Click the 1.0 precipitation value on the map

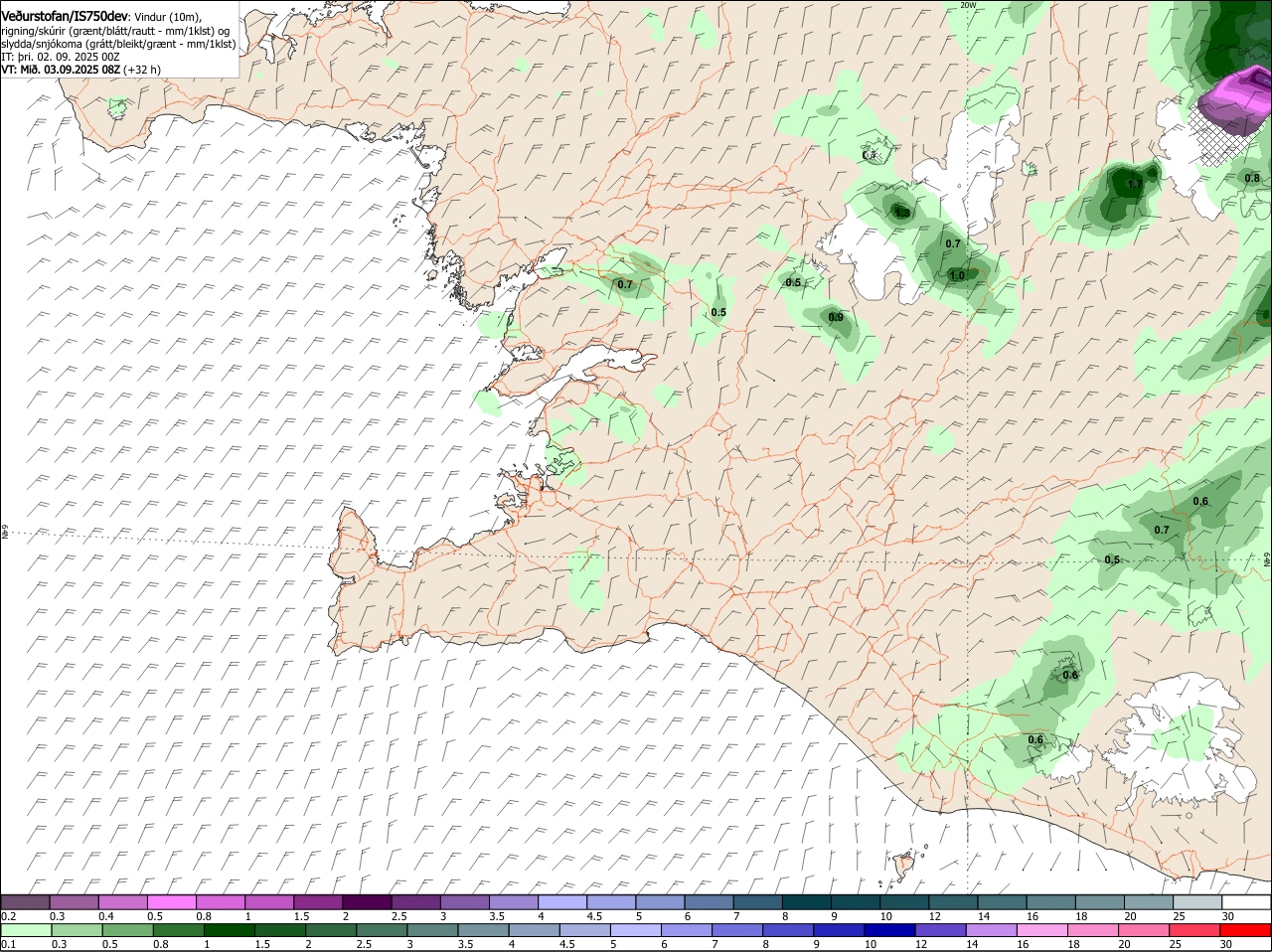tap(957, 276)
